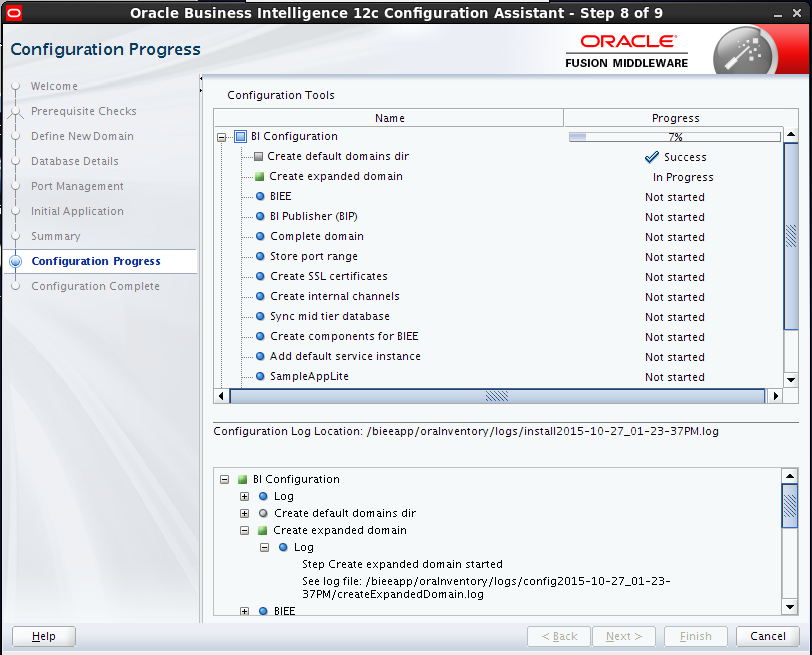Click gray circle icon of Create default domains dir log
The height and width of the screenshot is (655, 812).
pos(263,513)
